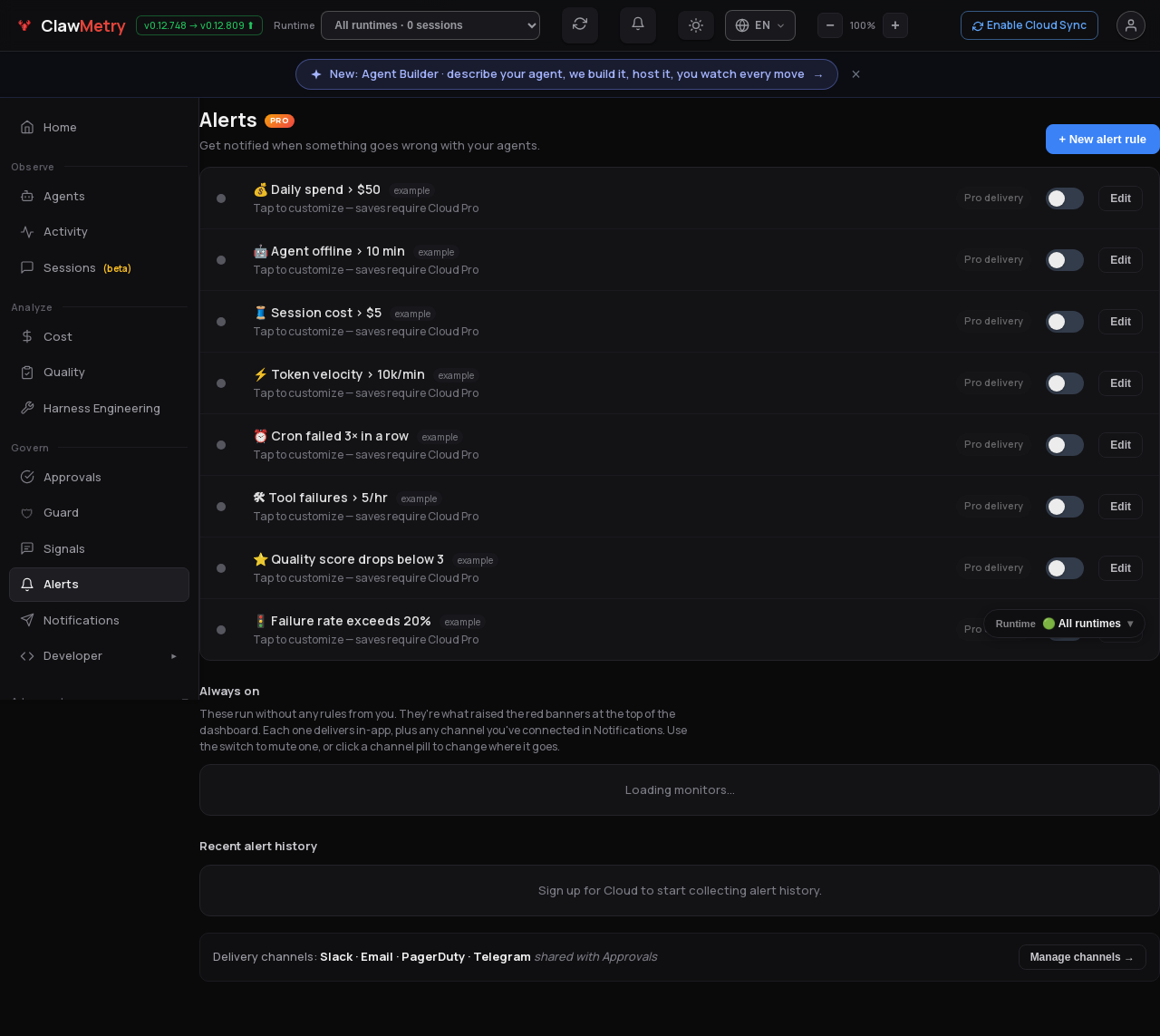Dismiss the Agent Builder announcement banner

tap(855, 74)
